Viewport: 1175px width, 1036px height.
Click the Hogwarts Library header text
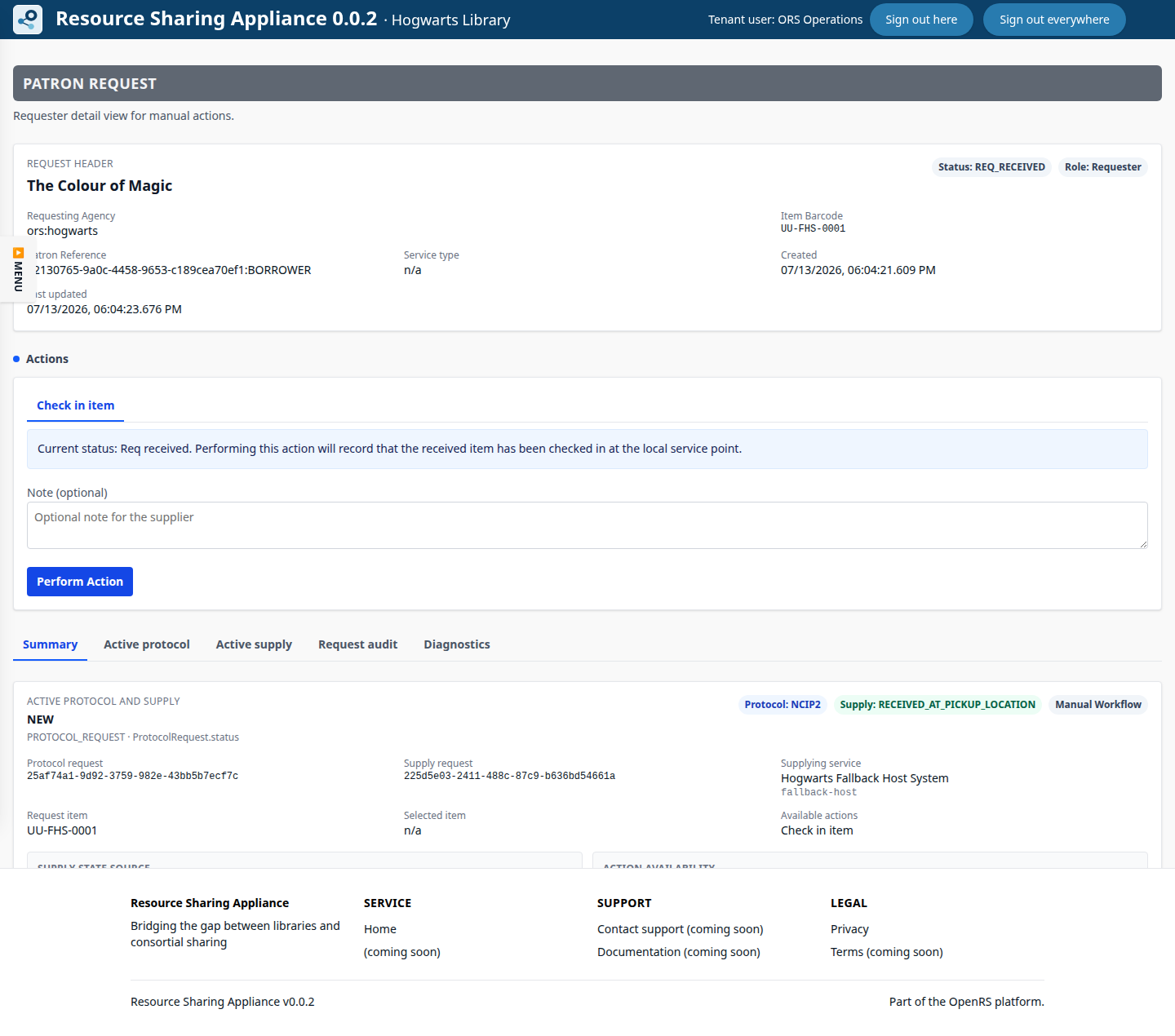click(450, 20)
